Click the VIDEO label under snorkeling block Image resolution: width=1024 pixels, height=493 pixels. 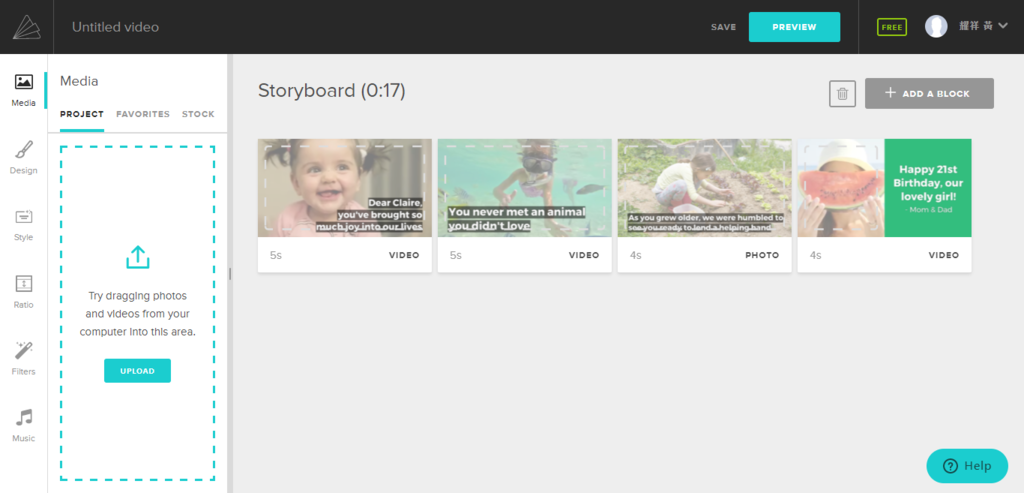point(584,255)
